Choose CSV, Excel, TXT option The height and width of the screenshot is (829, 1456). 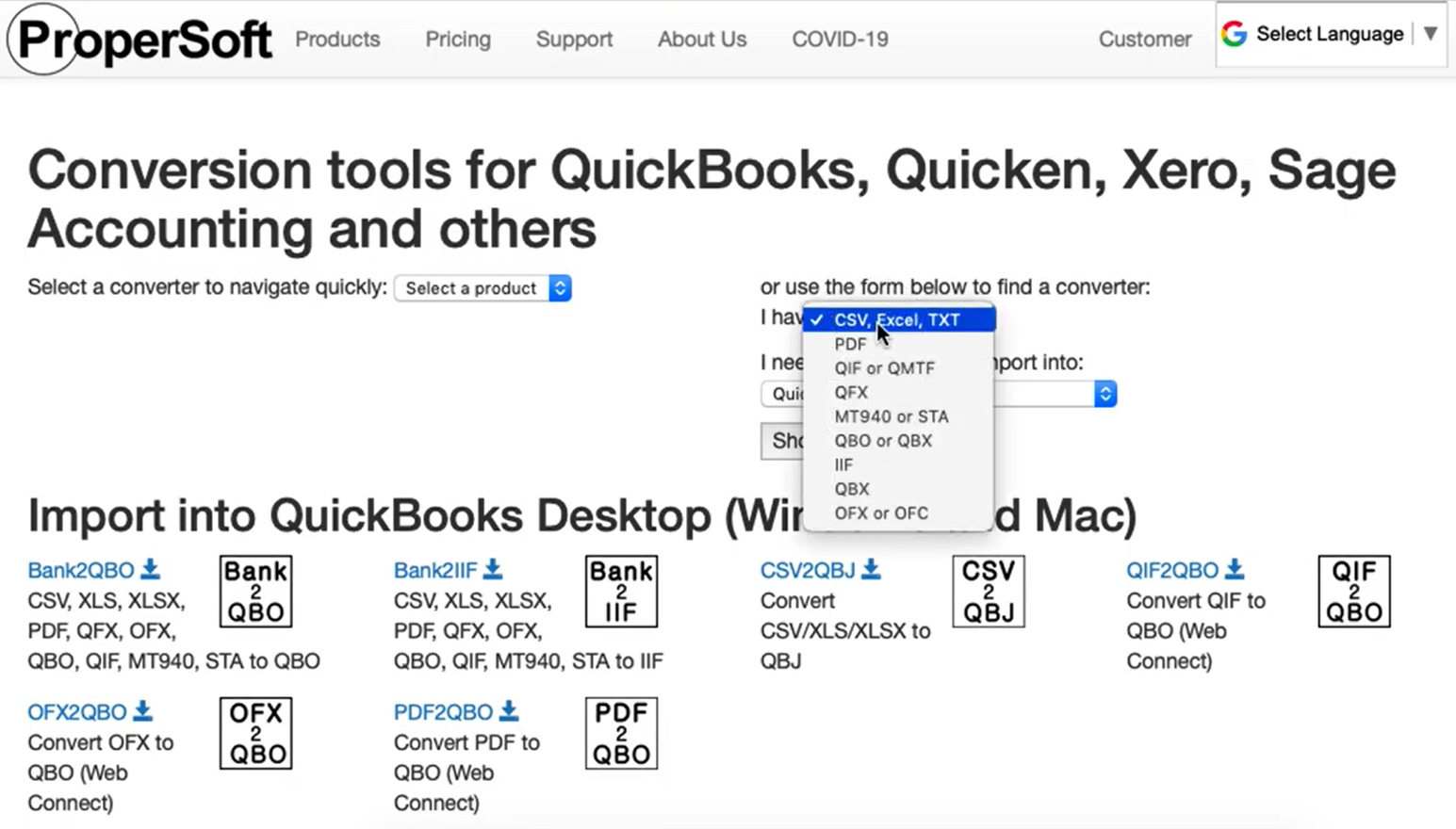click(899, 320)
